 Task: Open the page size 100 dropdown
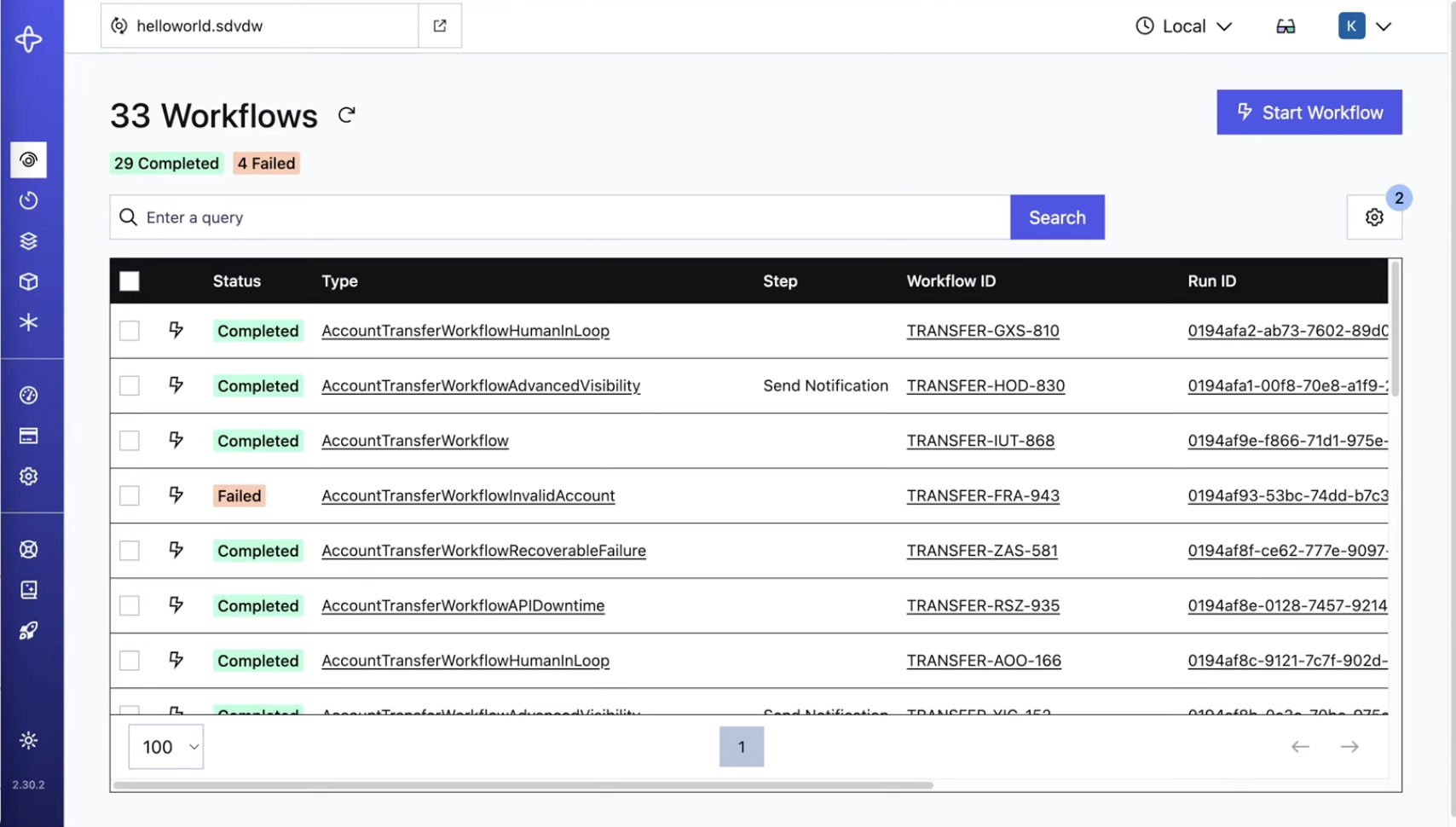click(165, 746)
